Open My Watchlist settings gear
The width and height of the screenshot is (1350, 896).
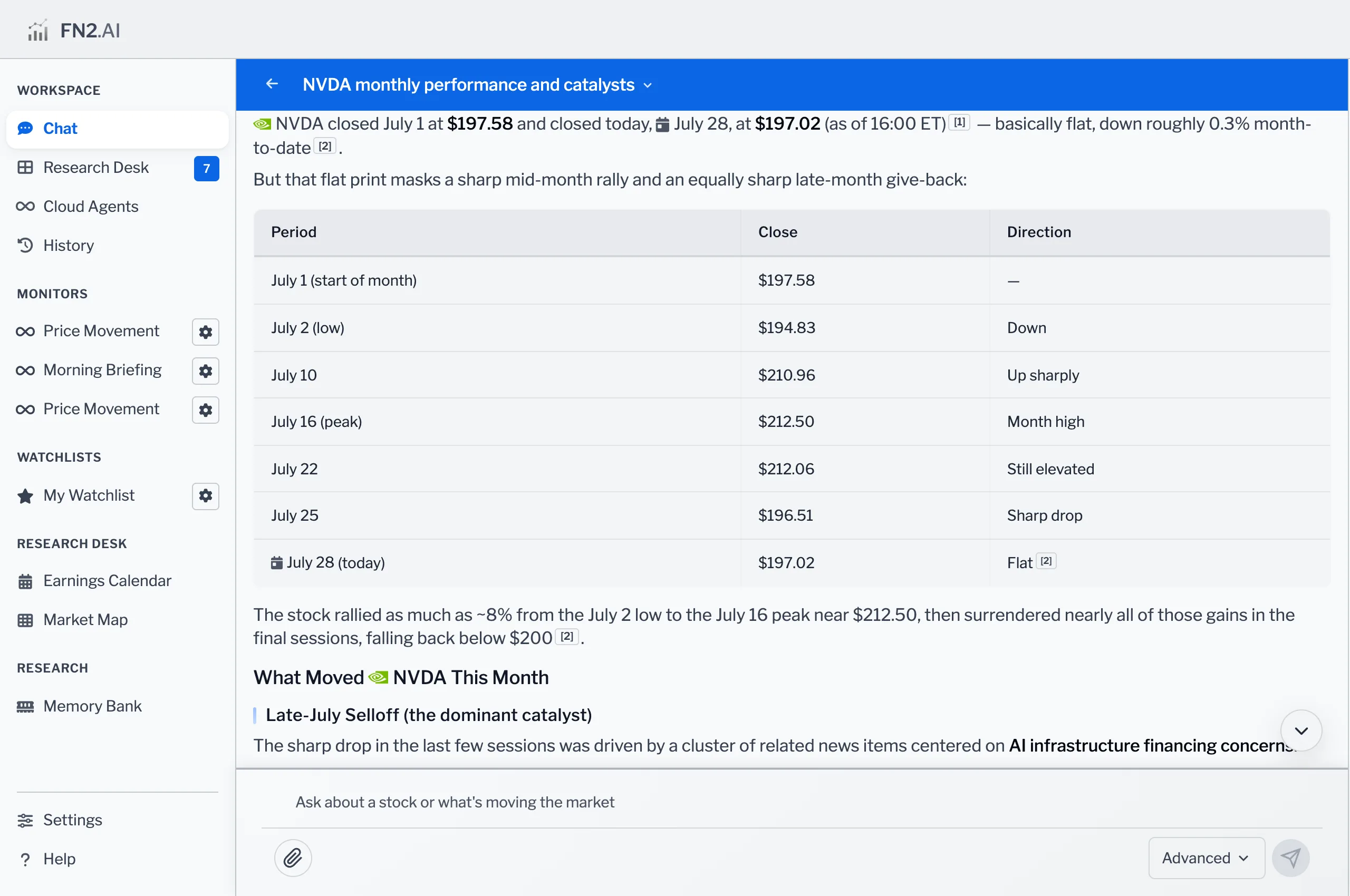pos(206,496)
